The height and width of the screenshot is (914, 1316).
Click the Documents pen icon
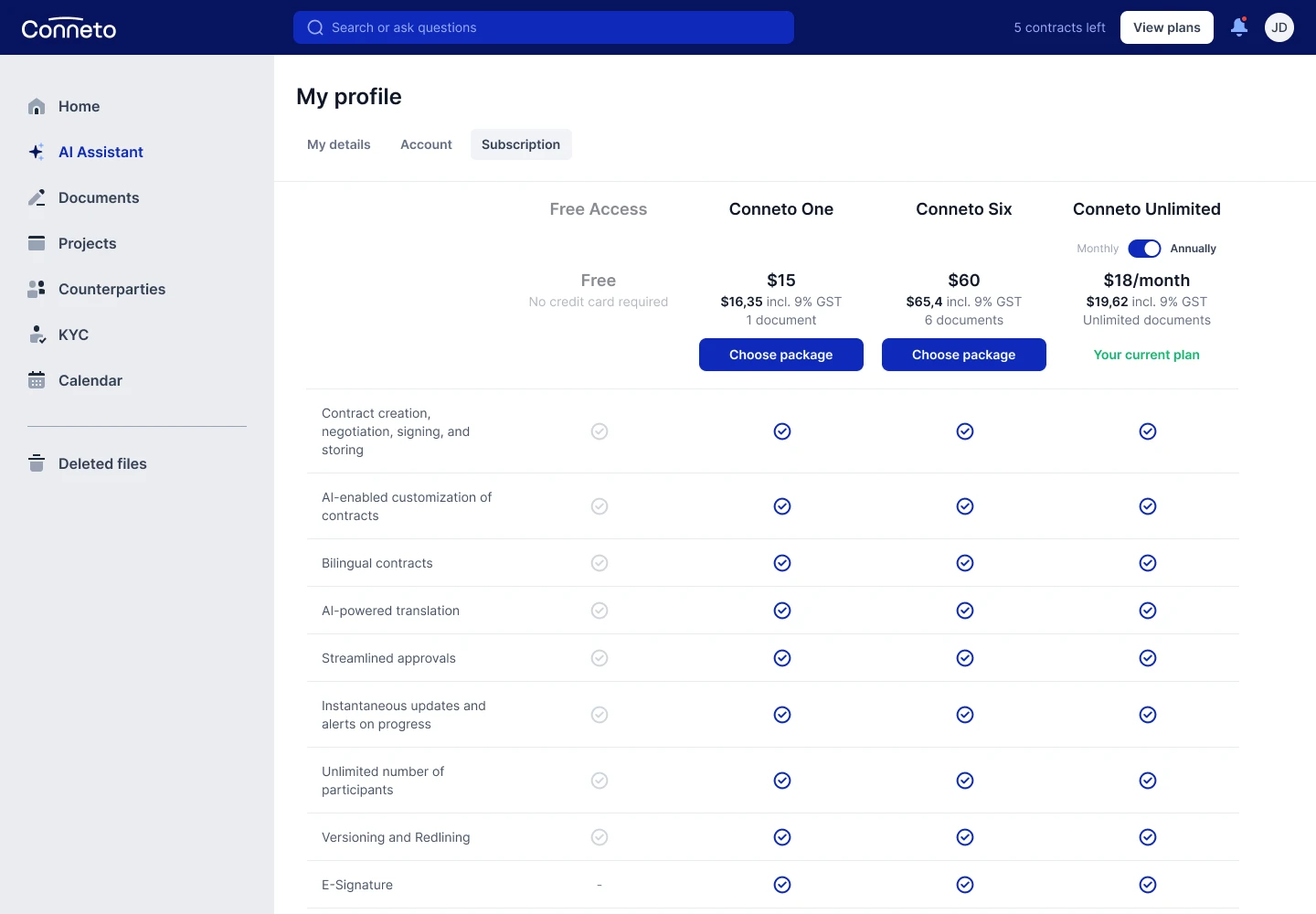(37, 197)
